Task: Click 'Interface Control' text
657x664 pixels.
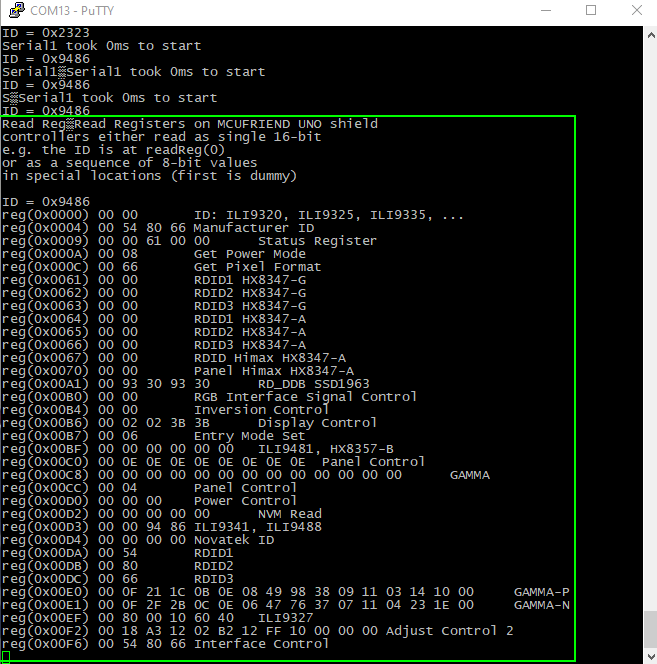Action: pyautogui.click(x=261, y=643)
